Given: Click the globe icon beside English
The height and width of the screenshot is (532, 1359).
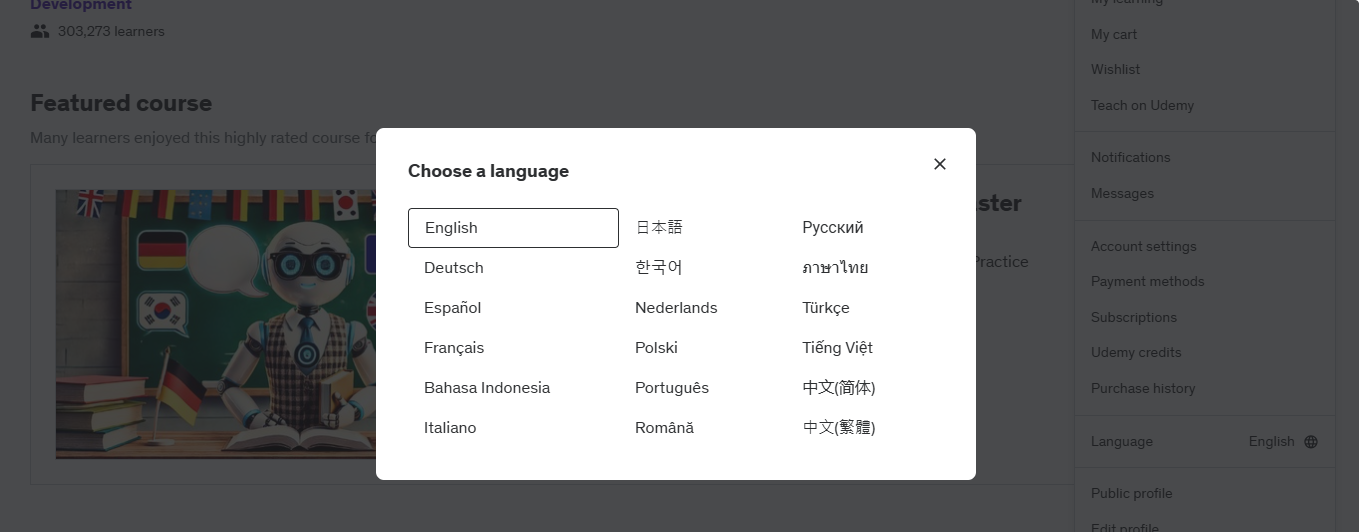Looking at the screenshot, I should click(1311, 441).
